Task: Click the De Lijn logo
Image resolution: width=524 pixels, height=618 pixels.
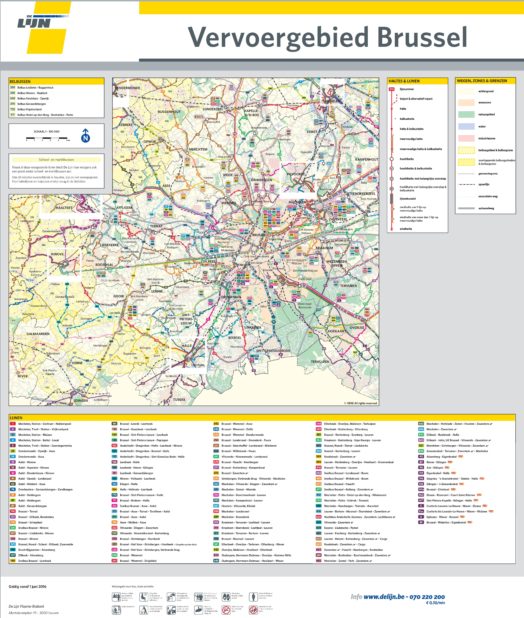Action: click(x=43, y=28)
